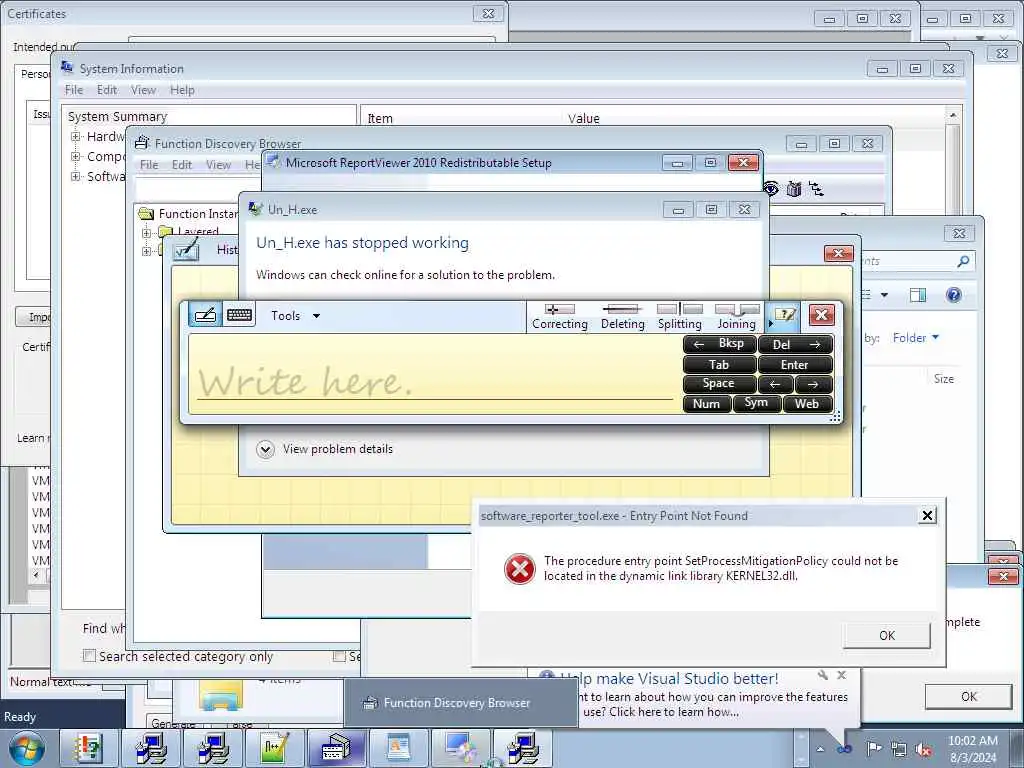
Task: Open Explorer help question-mark icon
Action: 953,295
